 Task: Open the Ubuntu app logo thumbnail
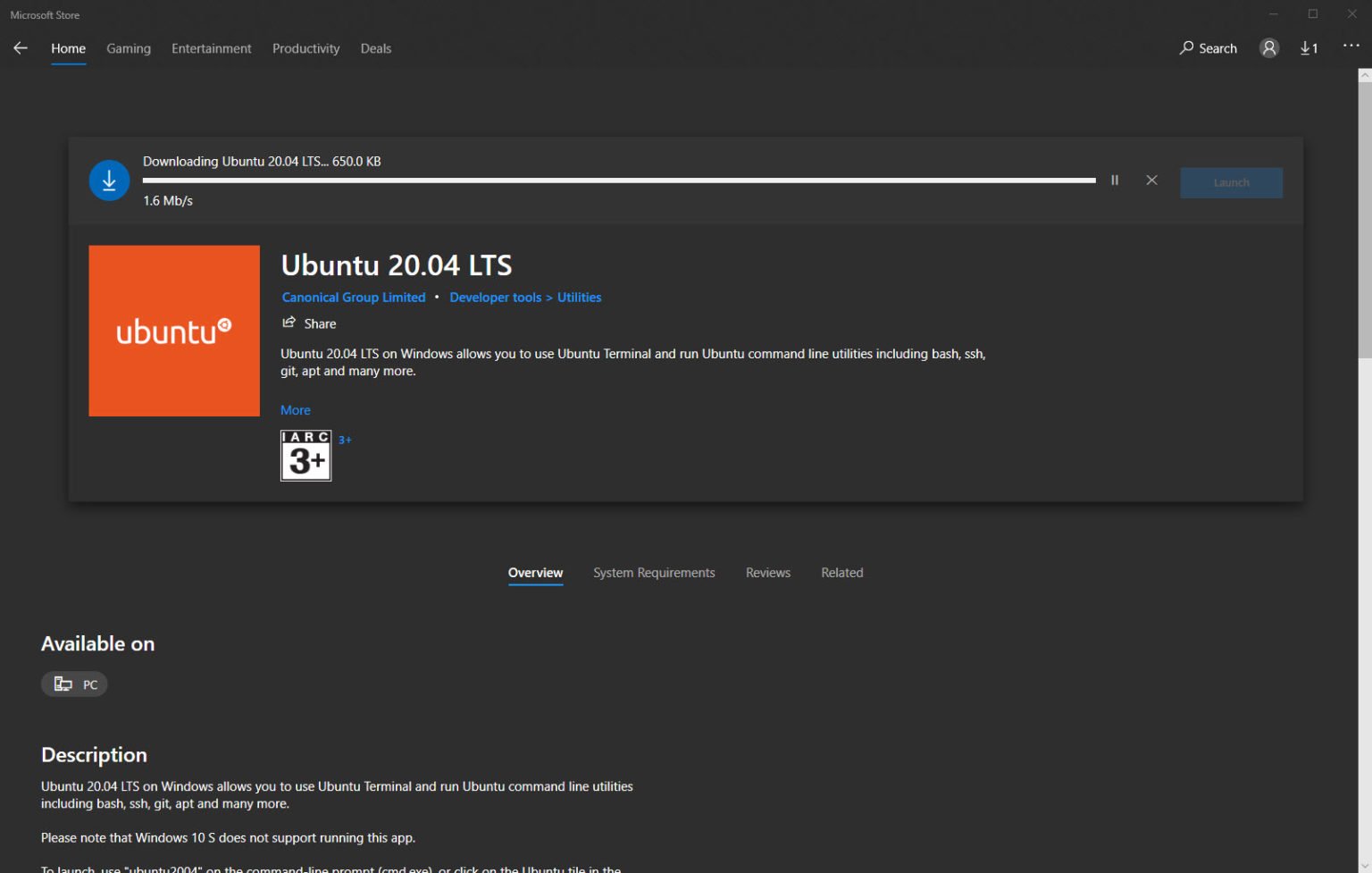[x=174, y=330]
